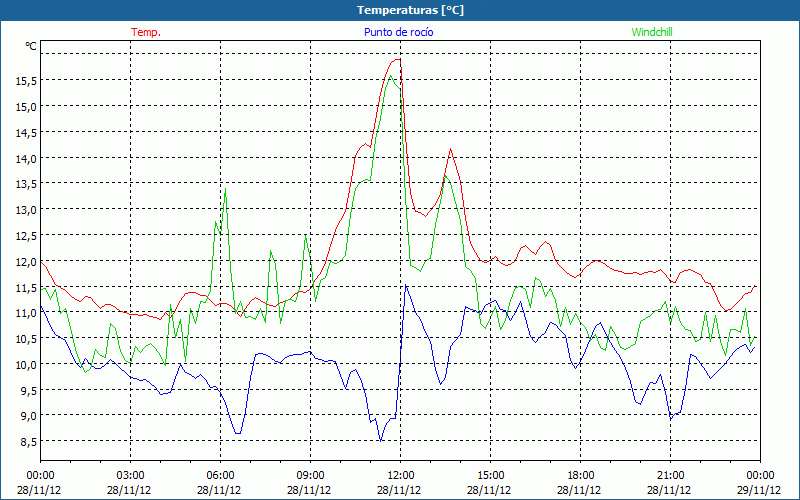This screenshot has height=500, width=800.
Task: Click the 11,5 y-axis value
Action: [27, 288]
